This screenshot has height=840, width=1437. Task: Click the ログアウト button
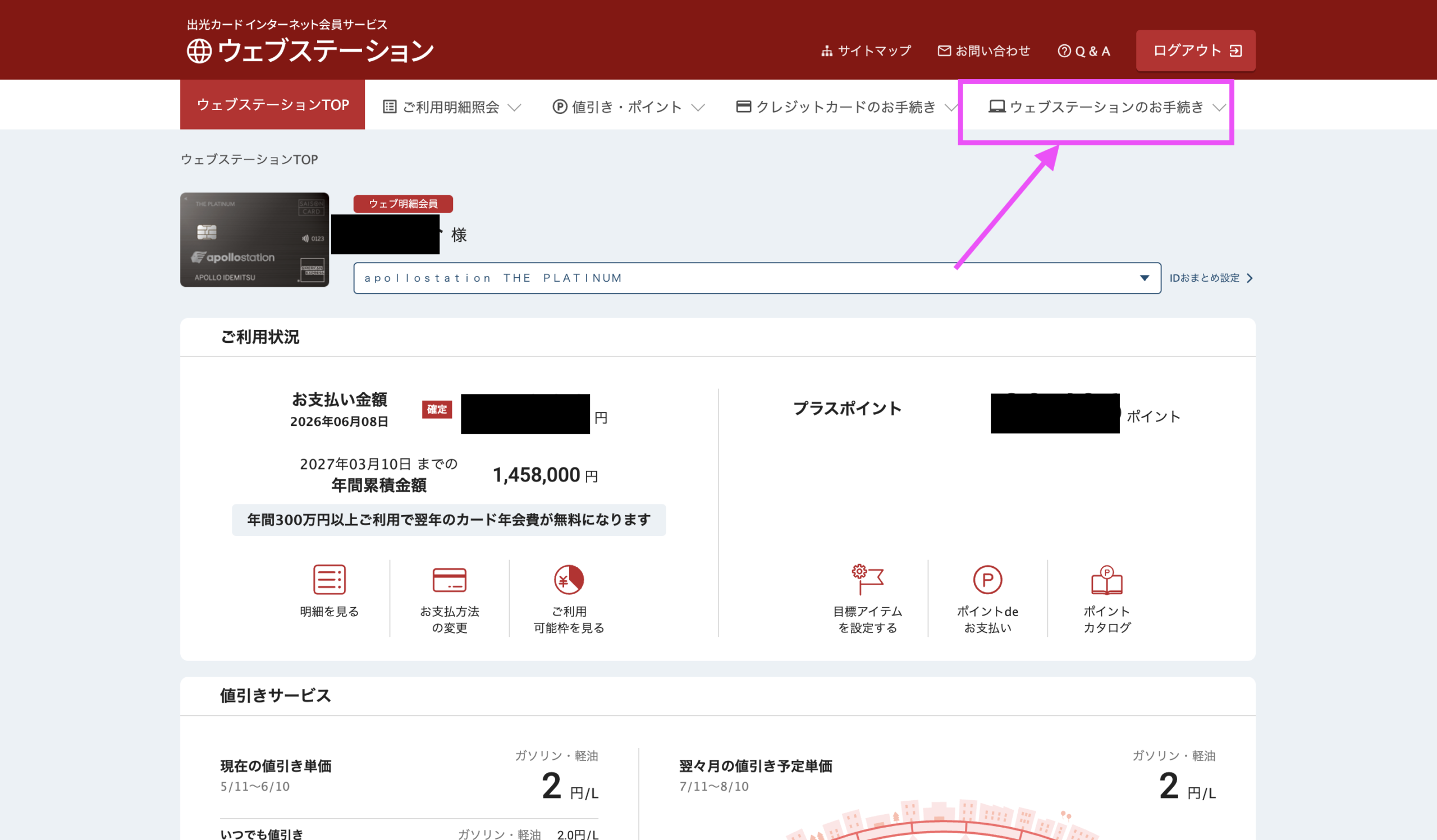click(x=1195, y=51)
